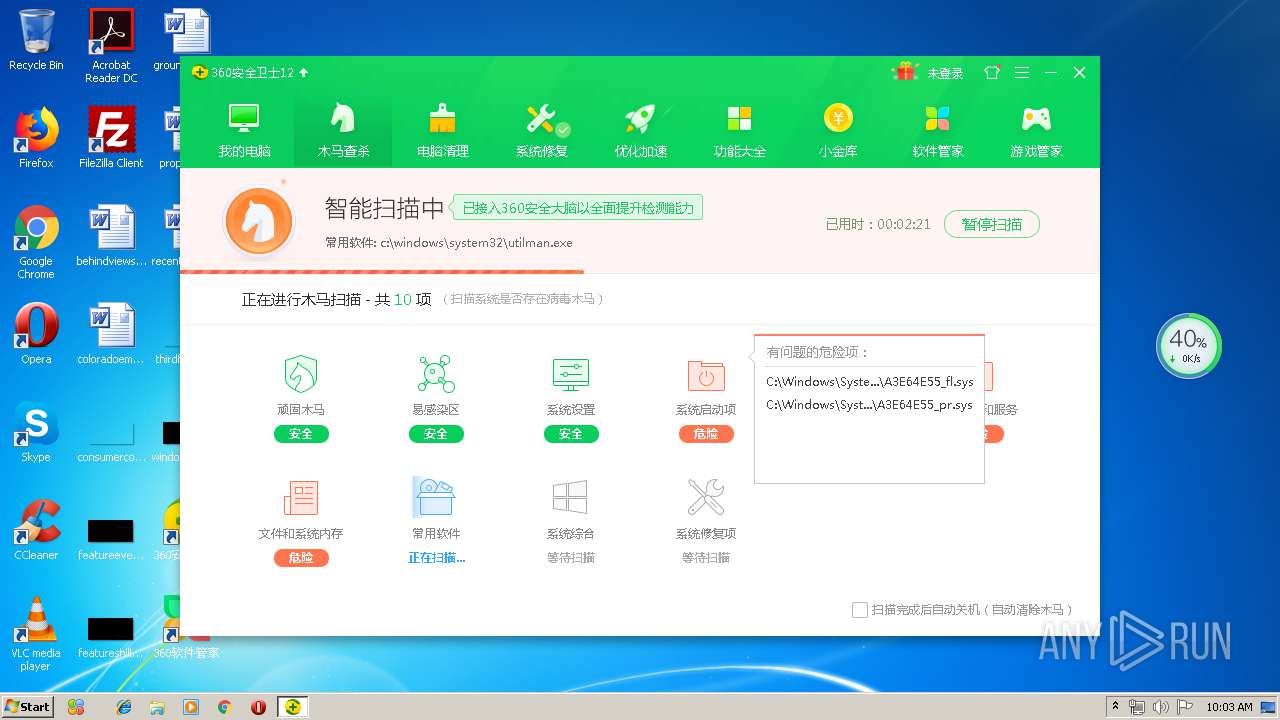Open the 360 taskbar button
The height and width of the screenshot is (720, 1280).
click(292, 706)
